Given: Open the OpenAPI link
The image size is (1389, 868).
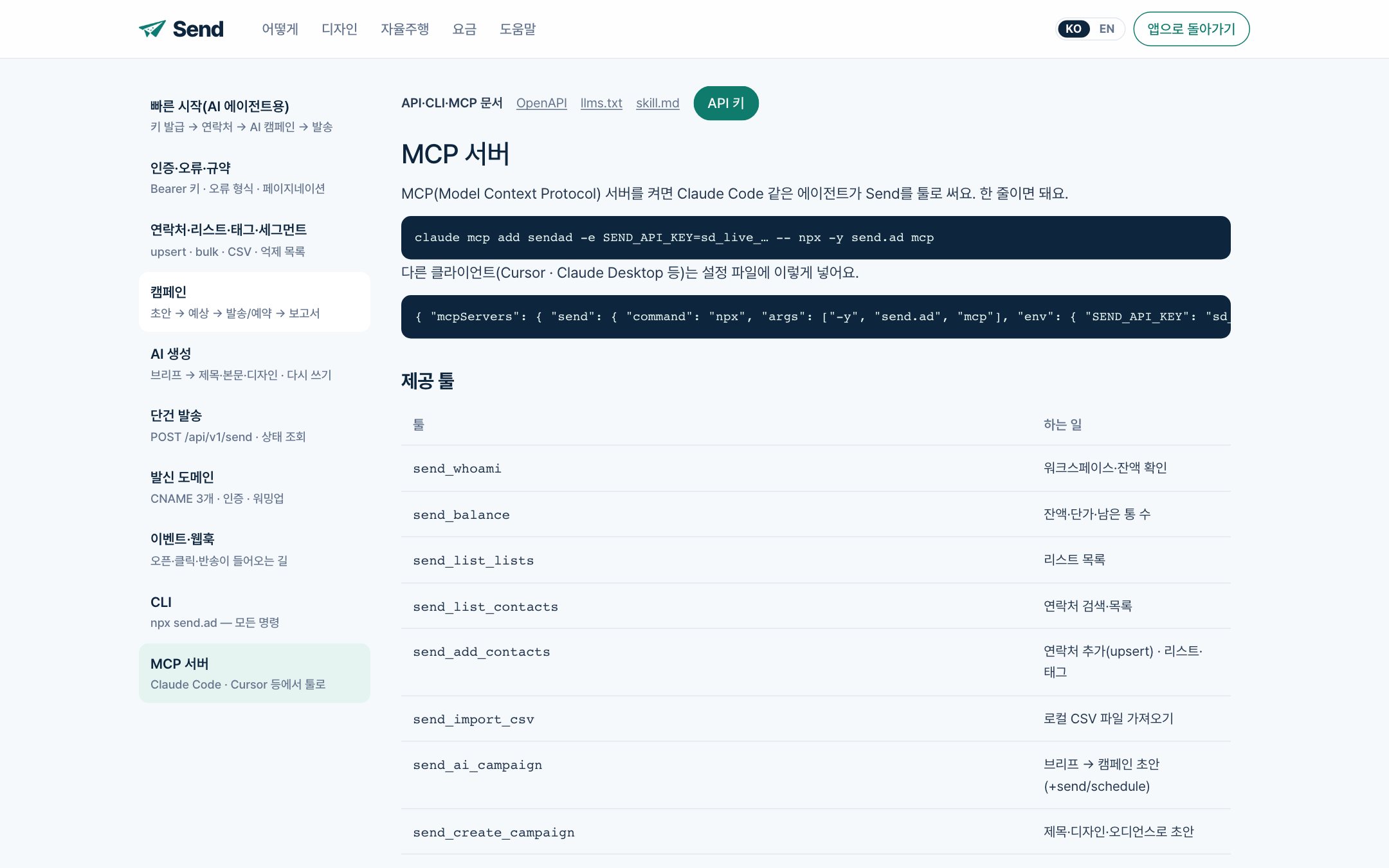Looking at the screenshot, I should pos(541,103).
